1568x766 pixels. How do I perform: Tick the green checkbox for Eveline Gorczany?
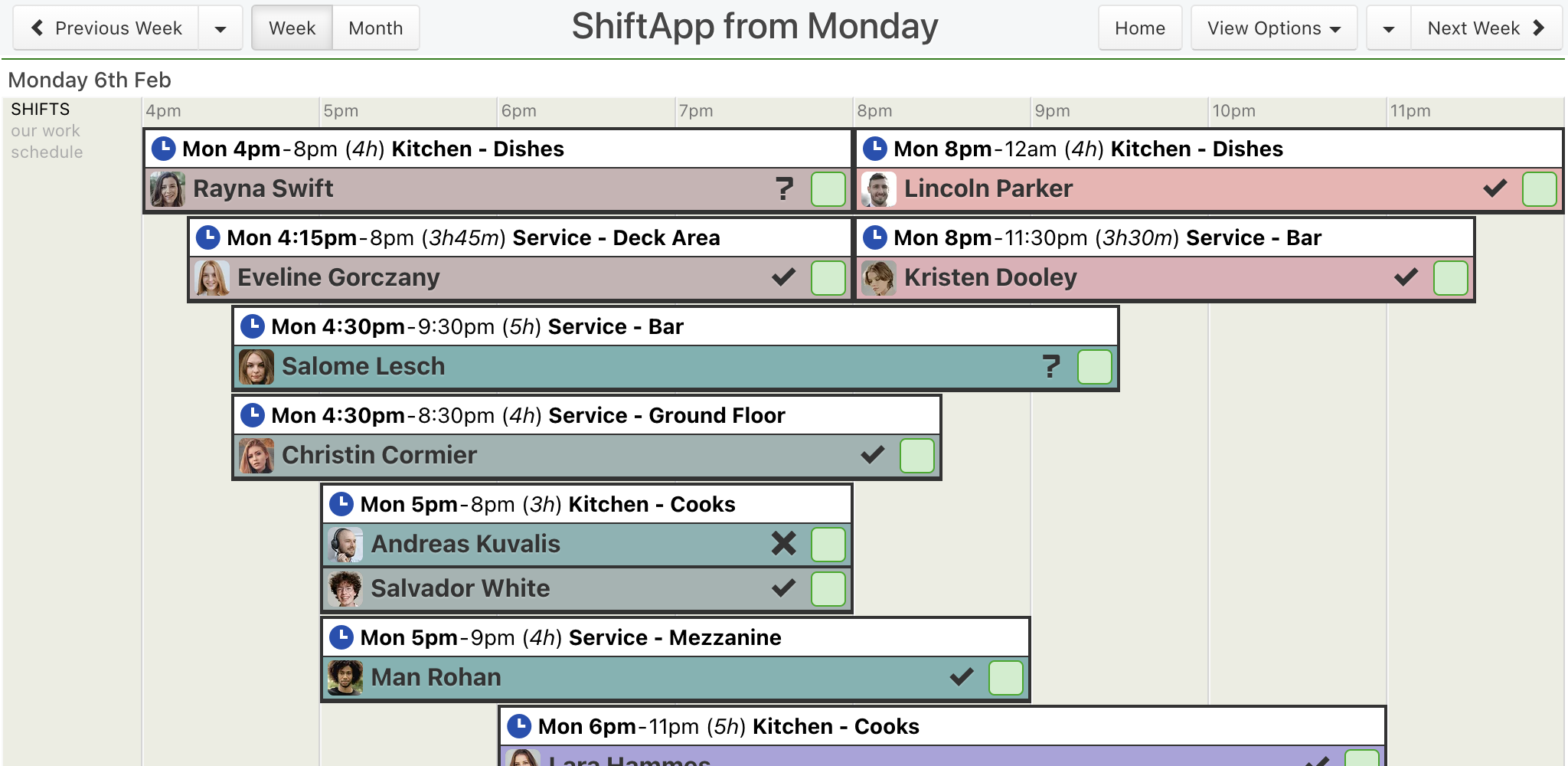tap(828, 277)
